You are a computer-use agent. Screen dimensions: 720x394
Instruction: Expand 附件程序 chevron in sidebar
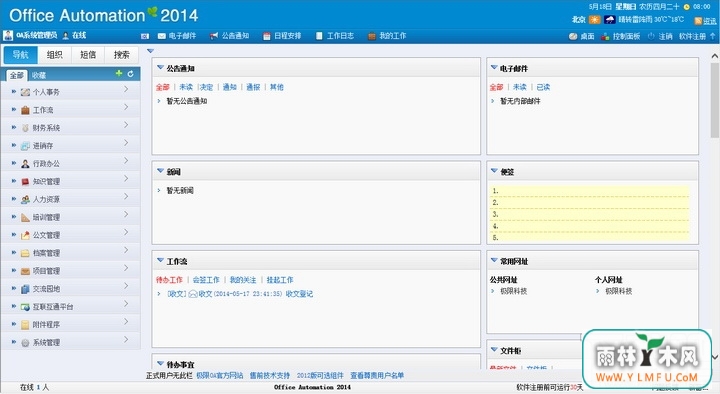[x=126, y=322]
